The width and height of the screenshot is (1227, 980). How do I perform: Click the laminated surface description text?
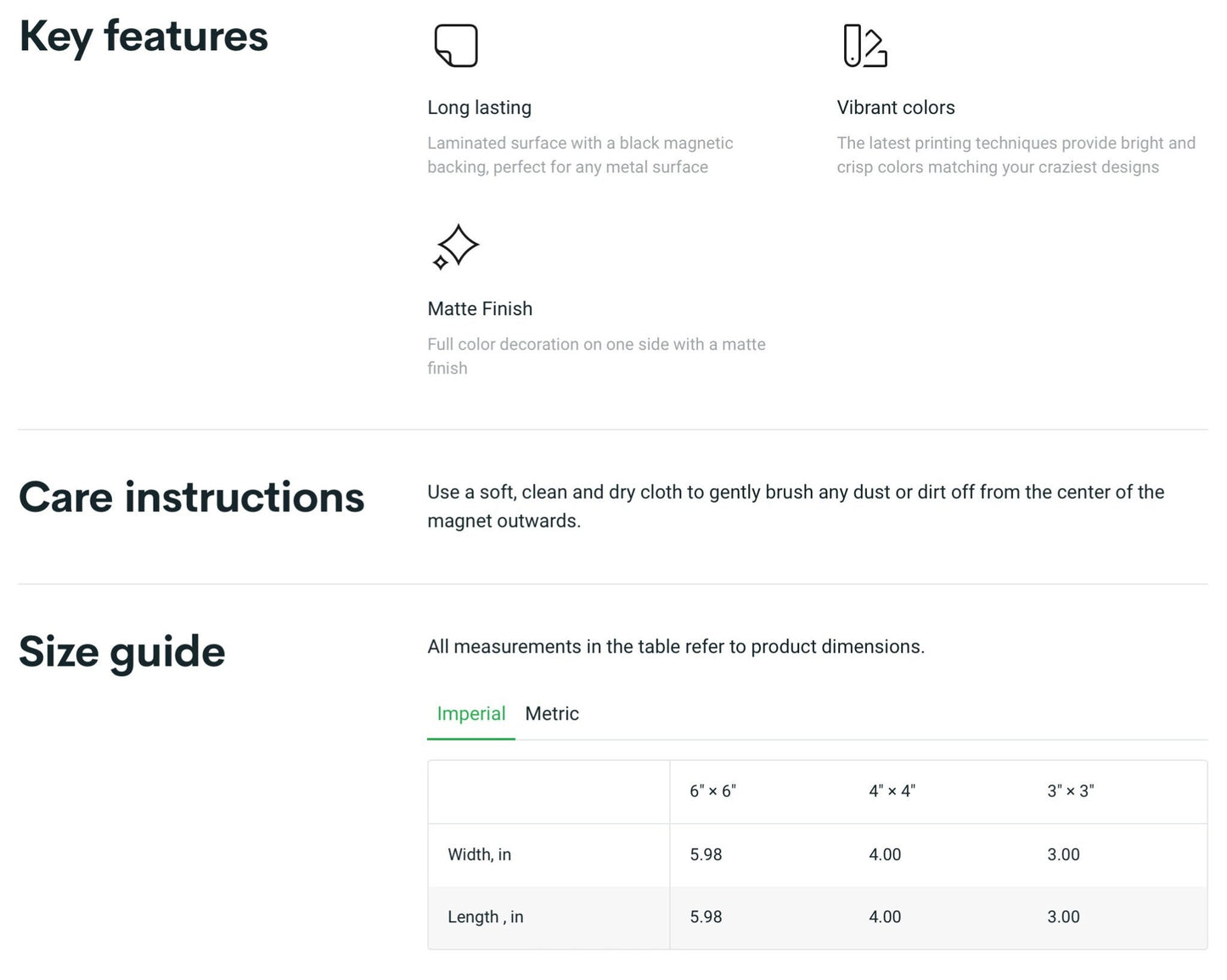(x=580, y=155)
